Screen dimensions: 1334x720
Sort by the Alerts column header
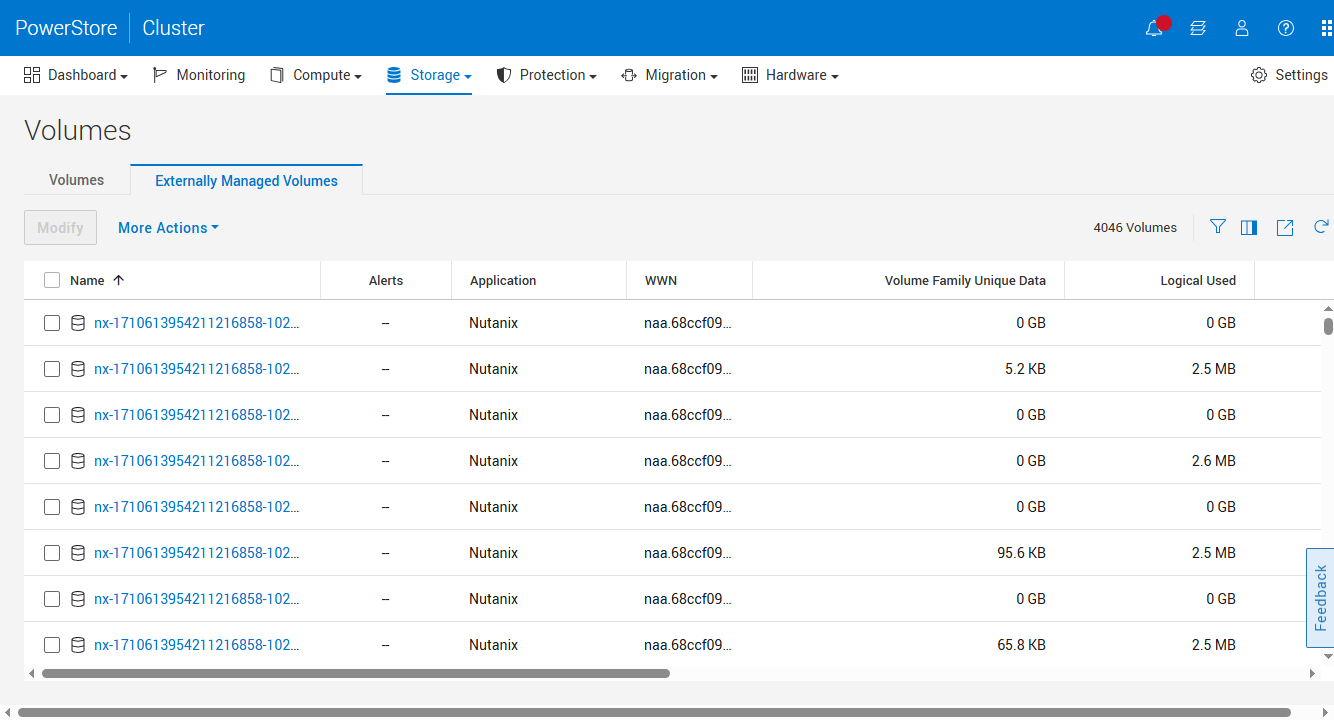[x=386, y=281]
